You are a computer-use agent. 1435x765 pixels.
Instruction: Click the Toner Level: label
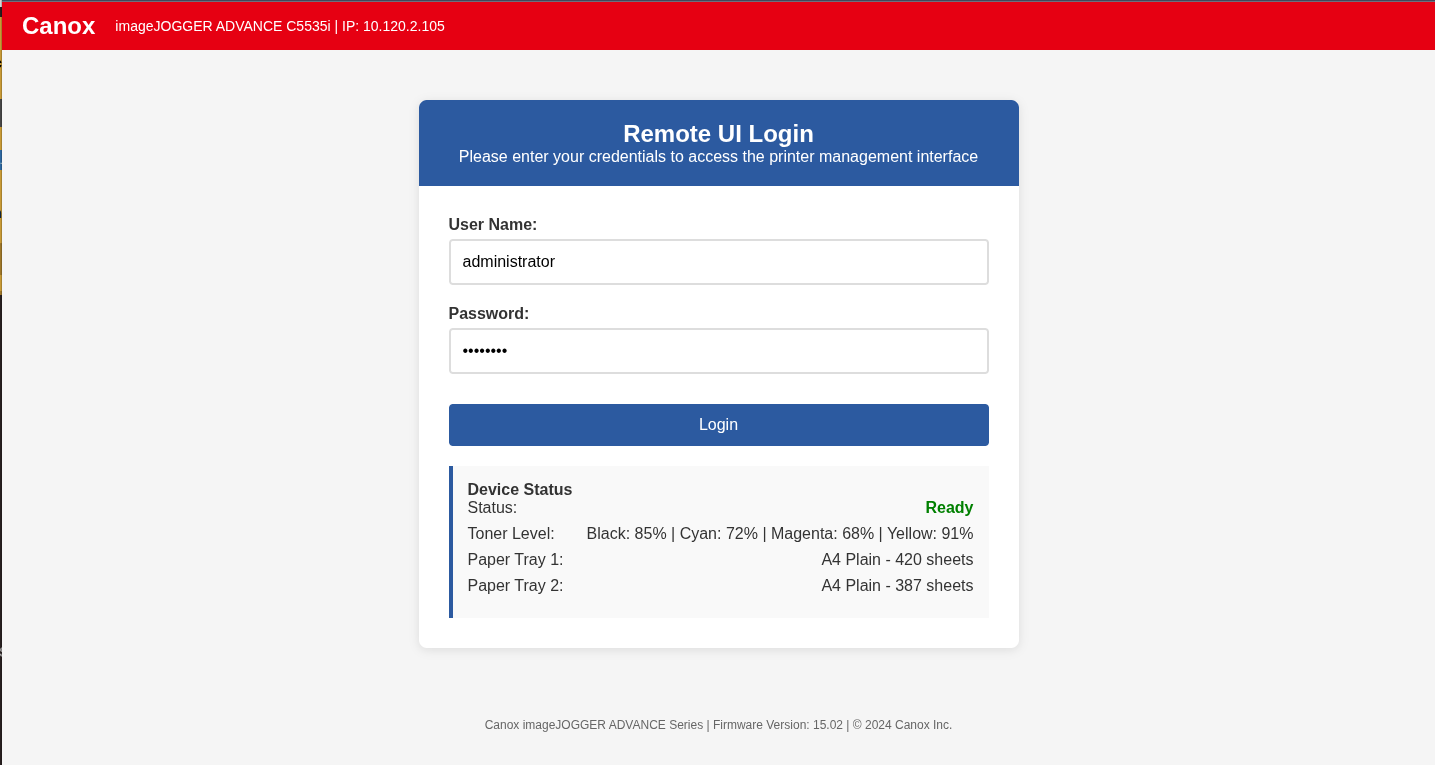511,534
